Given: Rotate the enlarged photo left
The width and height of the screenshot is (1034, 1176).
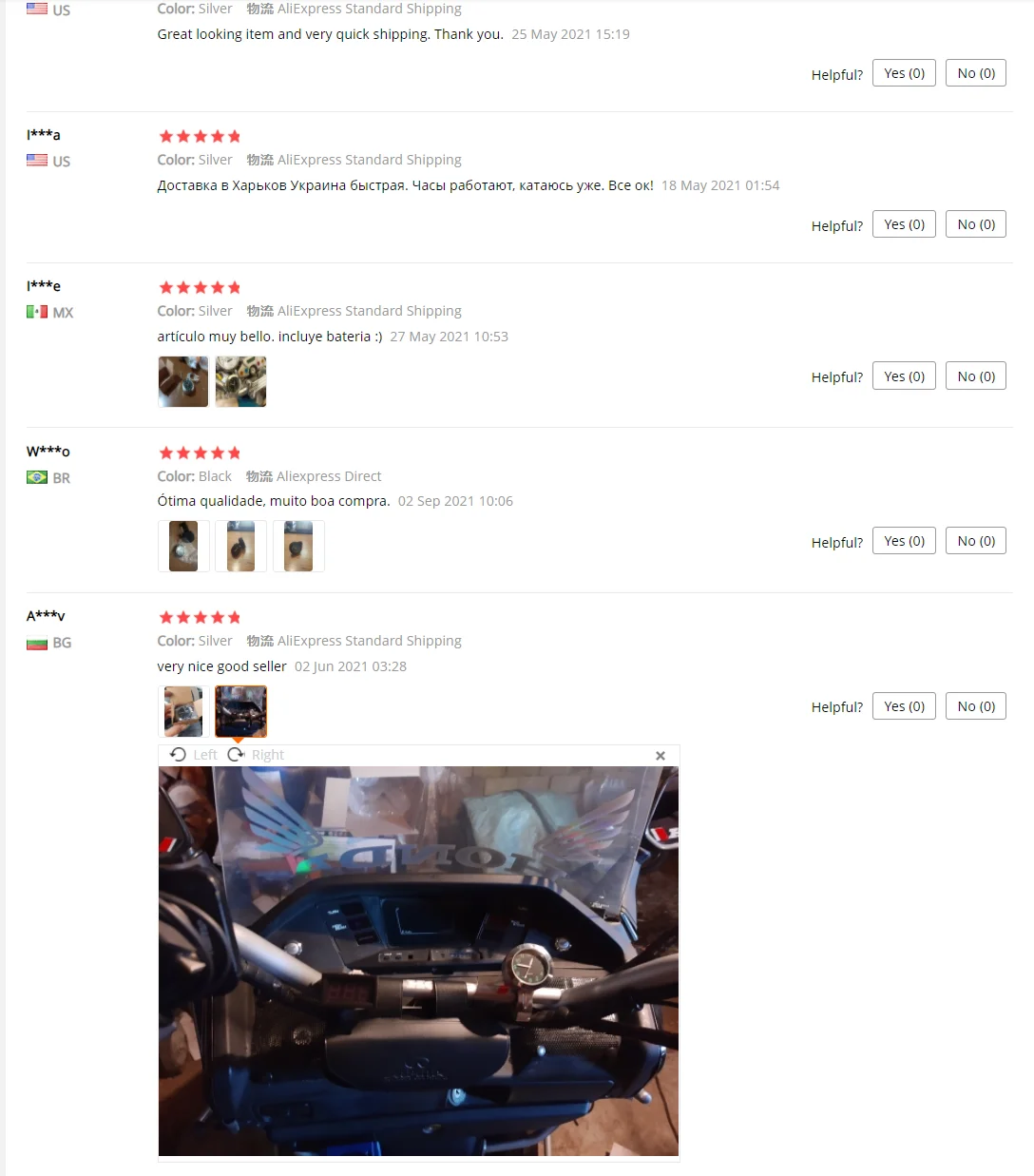Looking at the screenshot, I should tap(193, 755).
